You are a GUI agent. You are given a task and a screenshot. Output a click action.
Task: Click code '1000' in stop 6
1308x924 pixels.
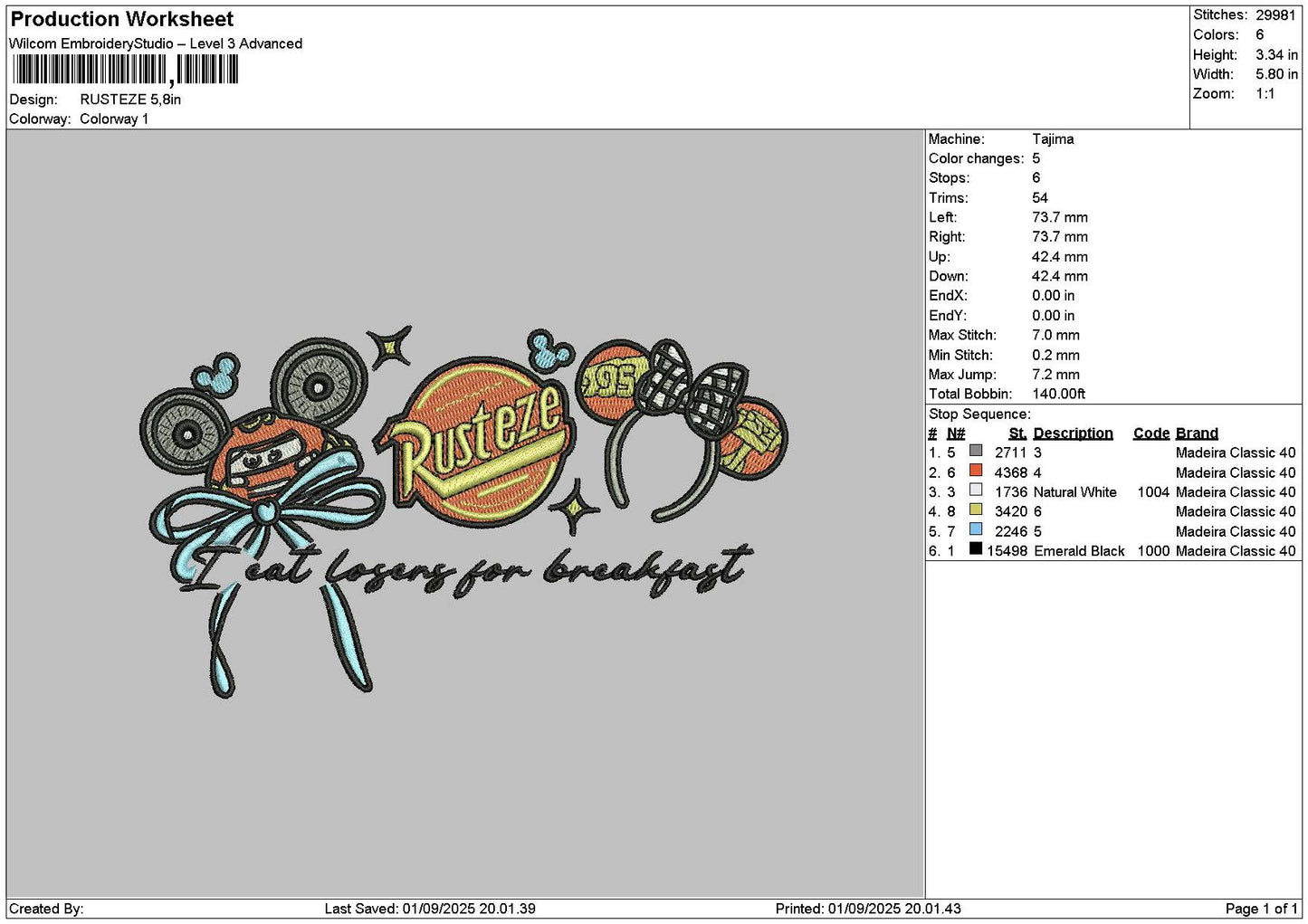coord(1153,551)
